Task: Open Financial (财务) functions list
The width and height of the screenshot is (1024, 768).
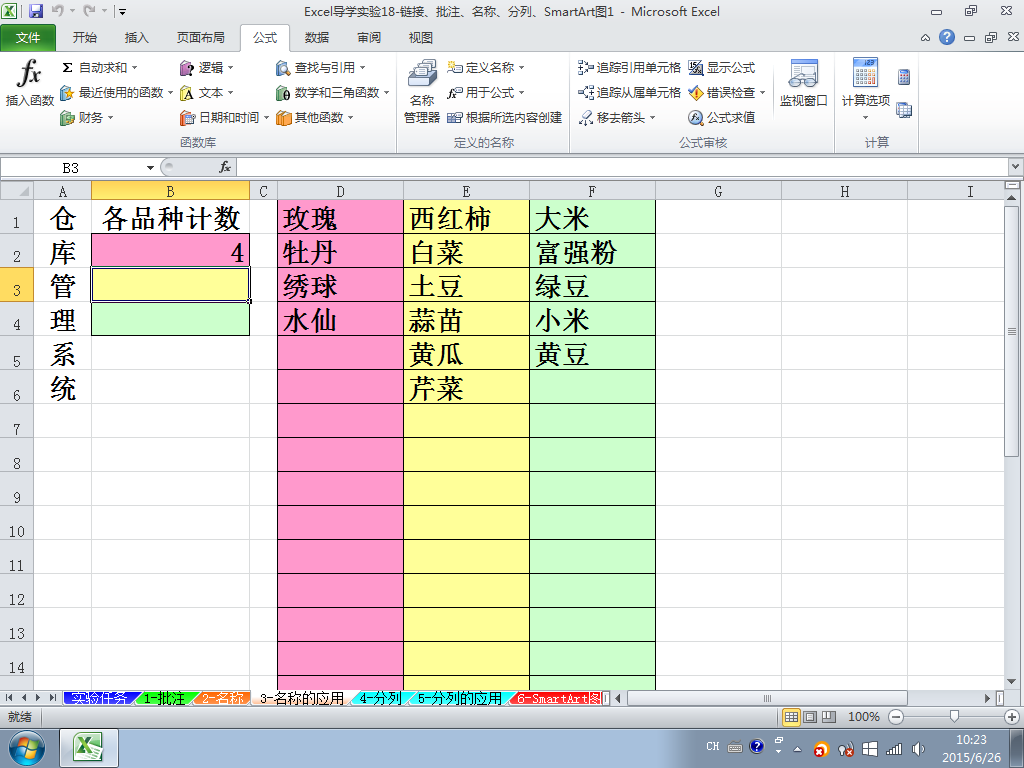Action: (87, 118)
